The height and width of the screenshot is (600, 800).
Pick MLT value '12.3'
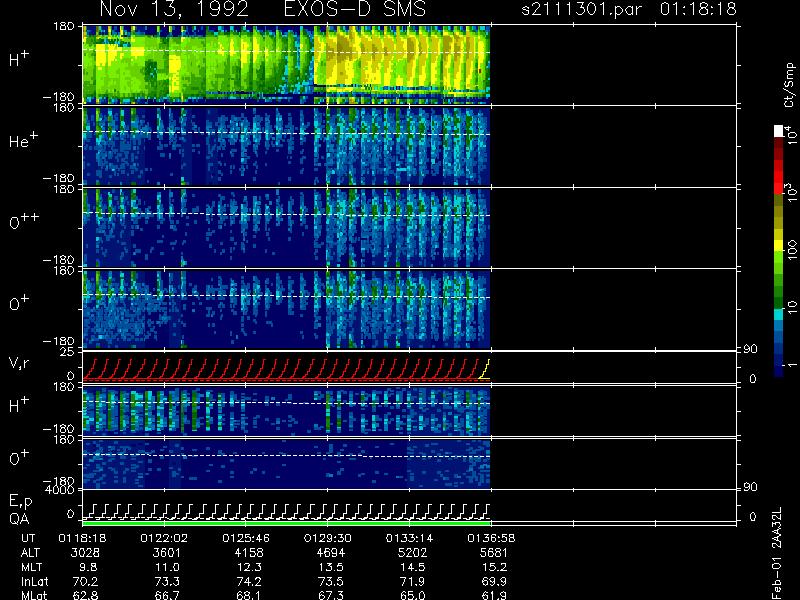(249, 567)
